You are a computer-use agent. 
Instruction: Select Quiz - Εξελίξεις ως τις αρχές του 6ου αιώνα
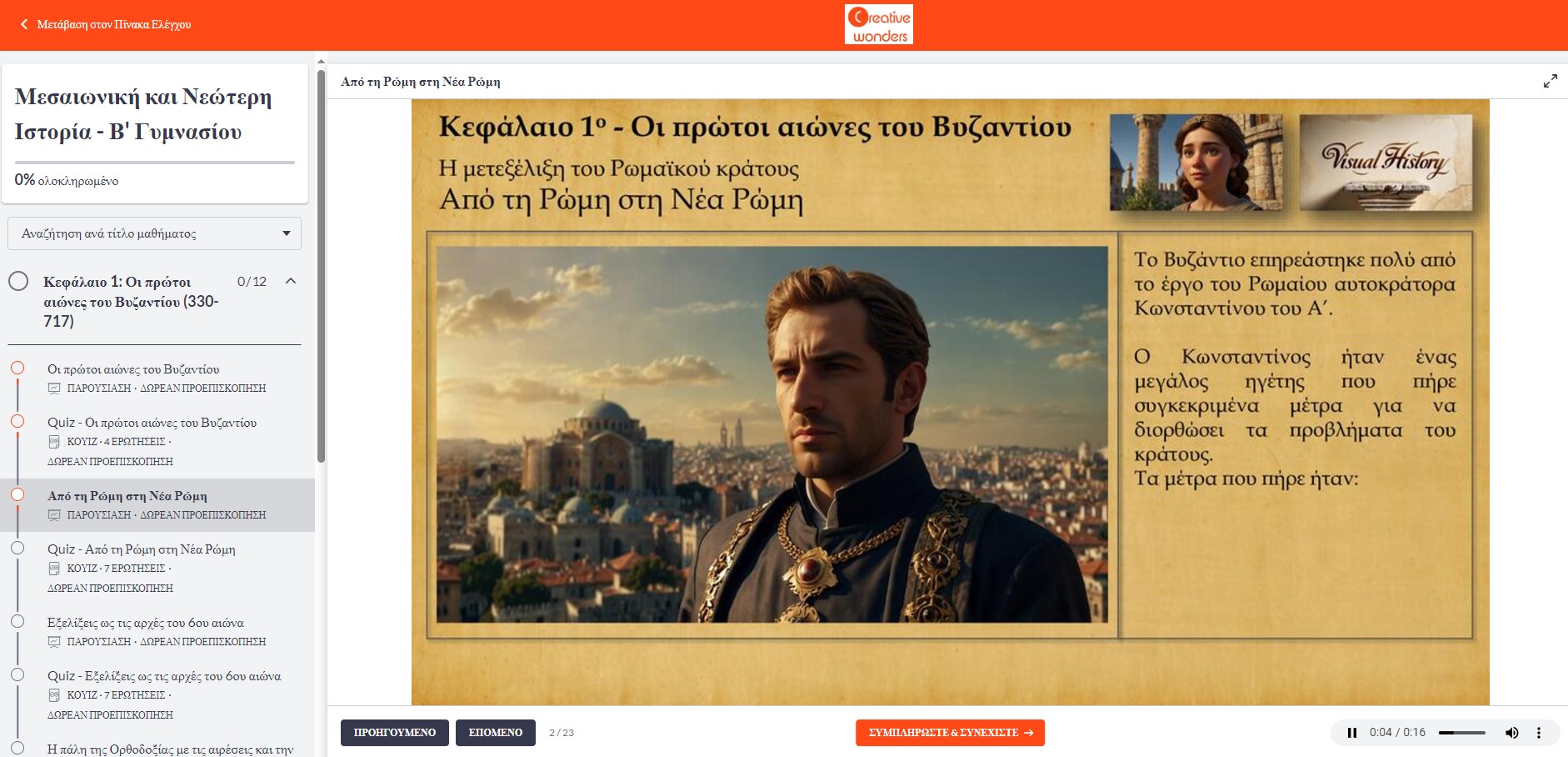[x=164, y=676]
